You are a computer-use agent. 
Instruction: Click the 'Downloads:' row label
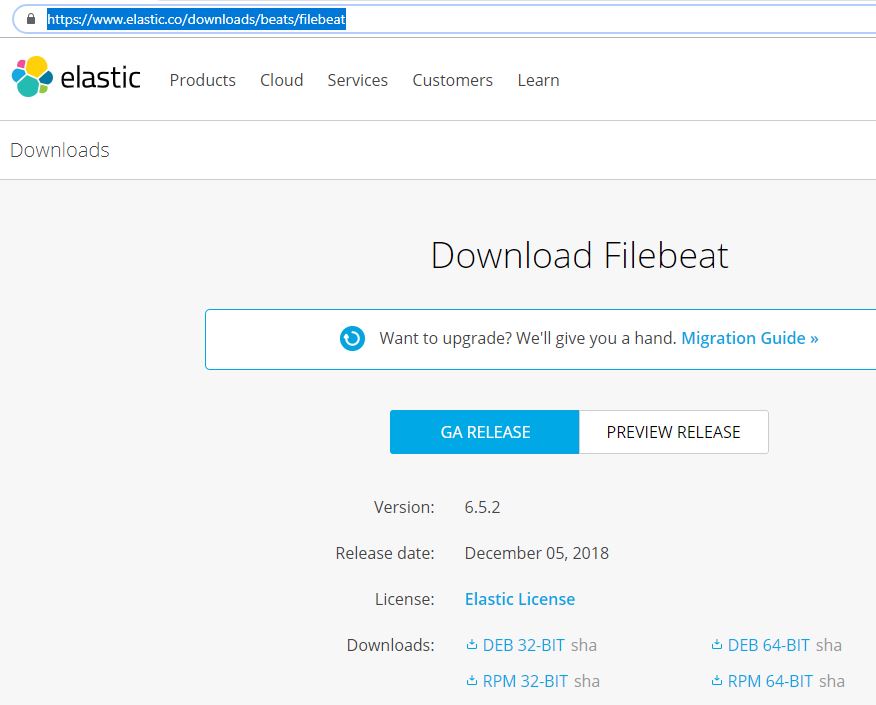pyautogui.click(x=391, y=645)
